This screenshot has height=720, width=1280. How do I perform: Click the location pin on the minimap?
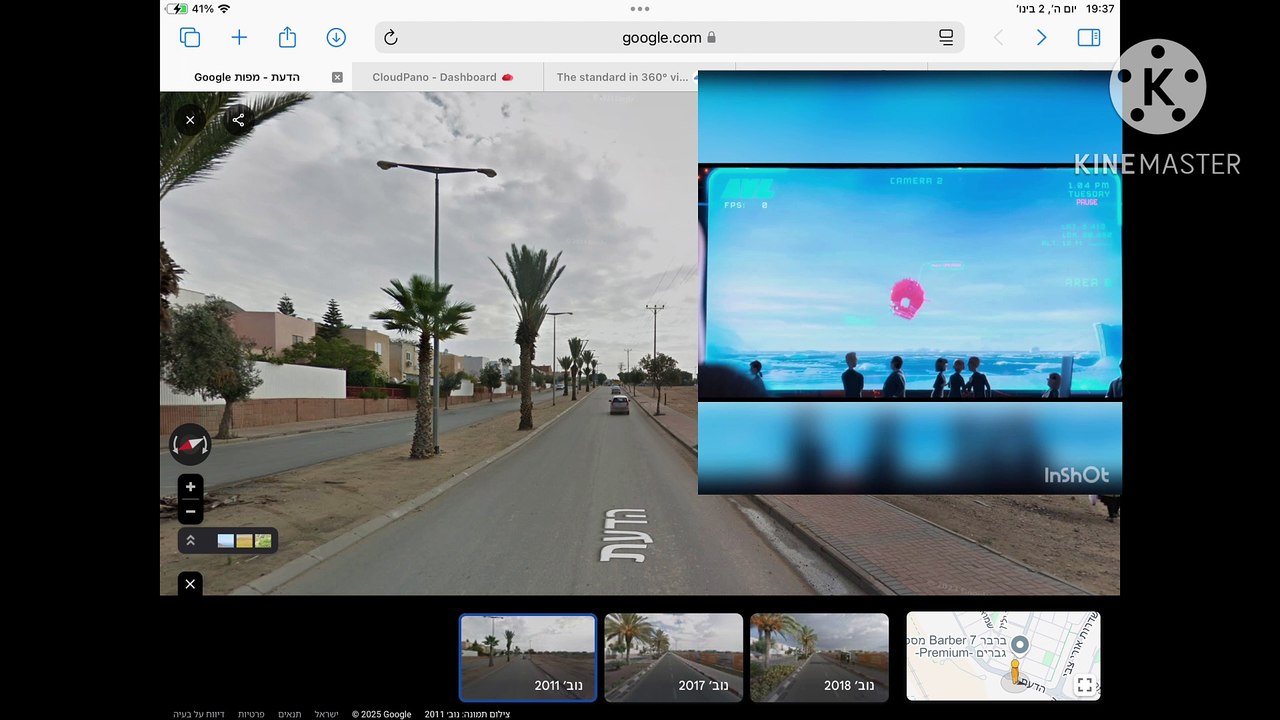(1019, 646)
